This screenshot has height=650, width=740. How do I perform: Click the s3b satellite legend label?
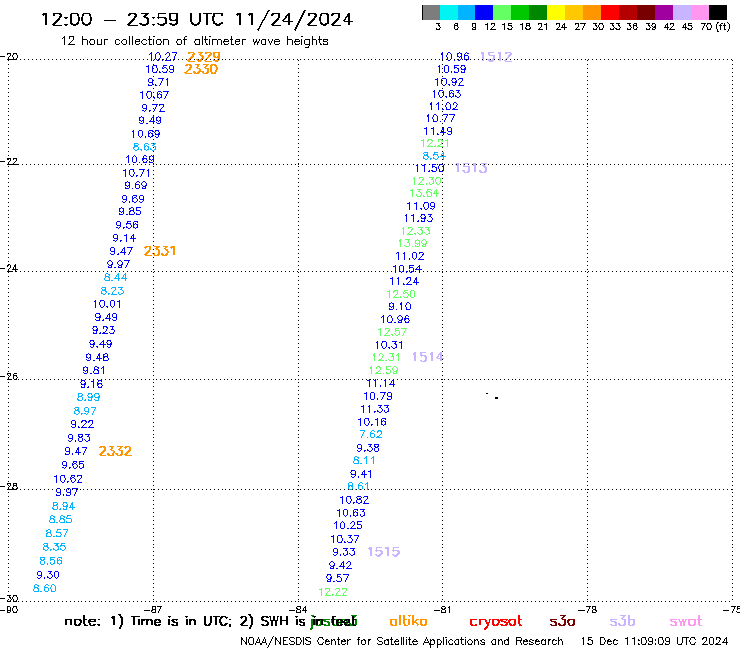pos(622,621)
